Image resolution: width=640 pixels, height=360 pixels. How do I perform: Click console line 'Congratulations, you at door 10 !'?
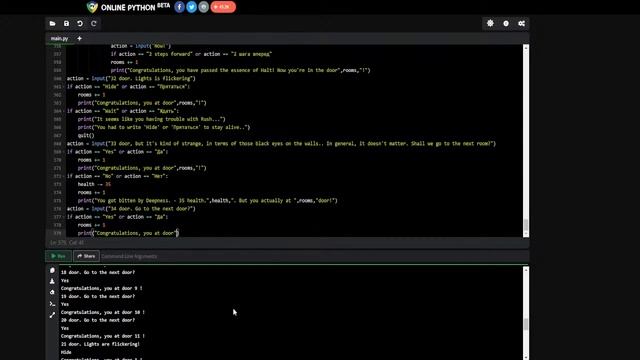pyautogui.click(x=103, y=312)
